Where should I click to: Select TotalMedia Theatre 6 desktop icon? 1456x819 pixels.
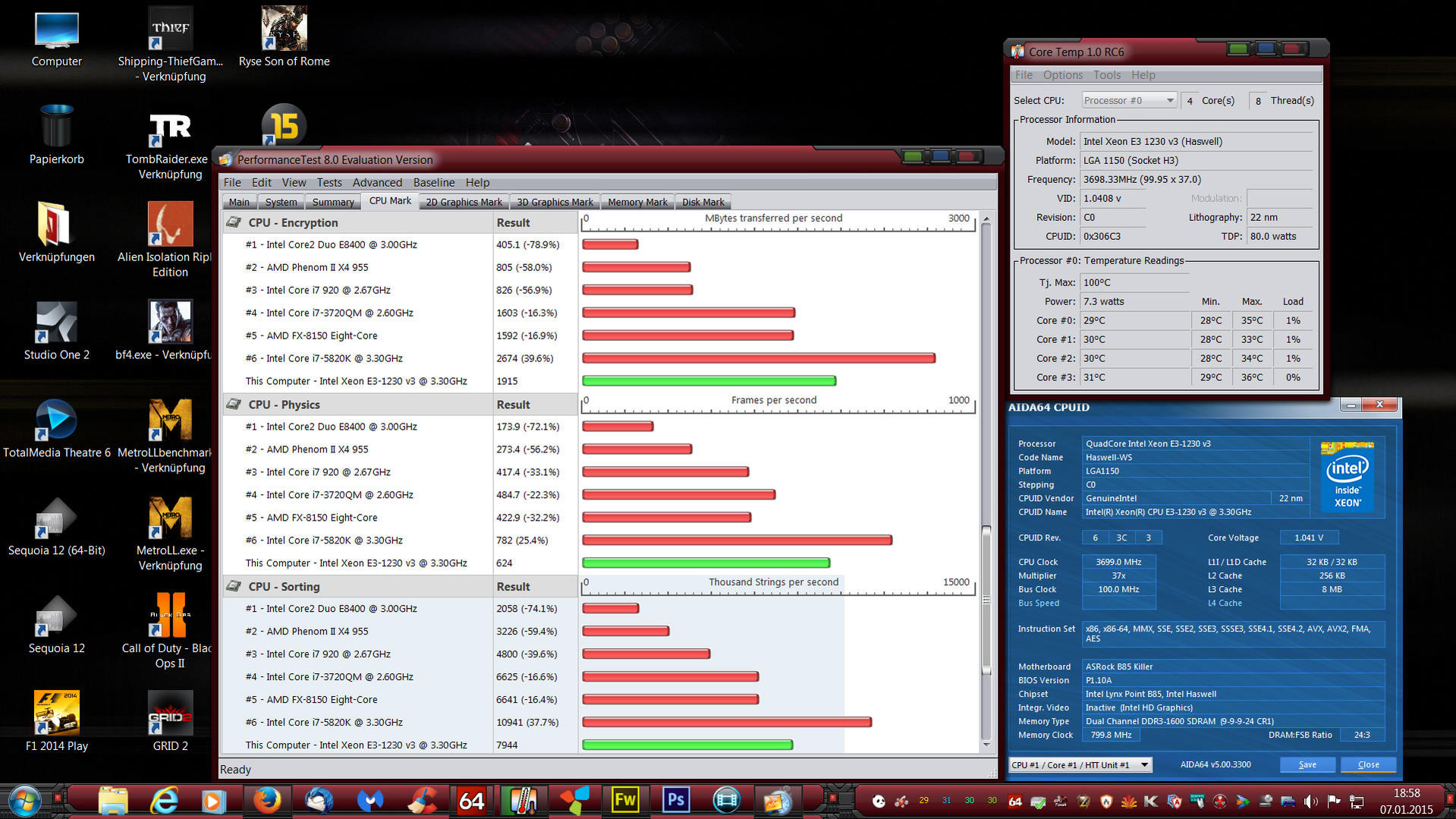coord(56,430)
